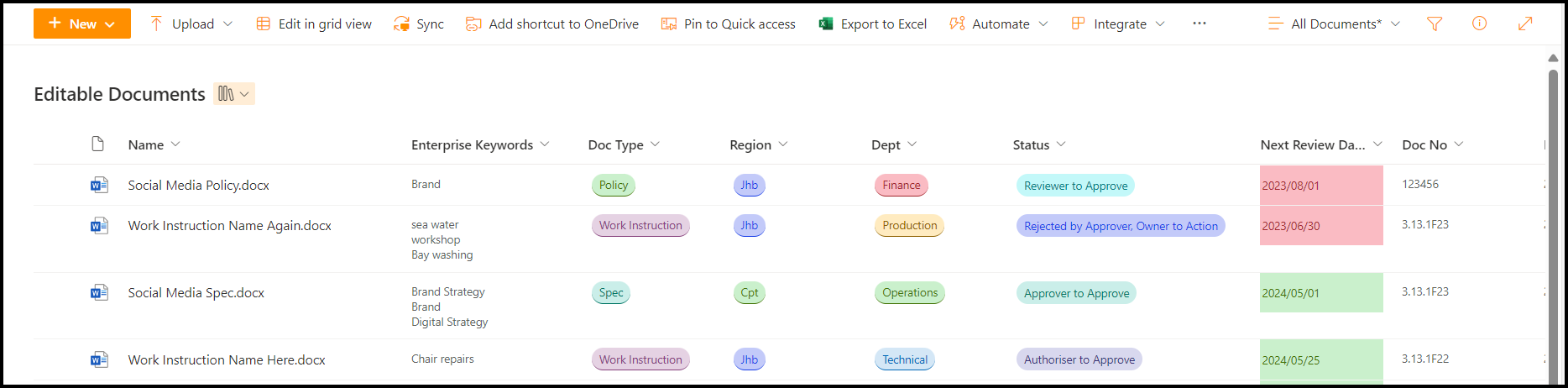Open the more commands ellipsis

(1200, 24)
